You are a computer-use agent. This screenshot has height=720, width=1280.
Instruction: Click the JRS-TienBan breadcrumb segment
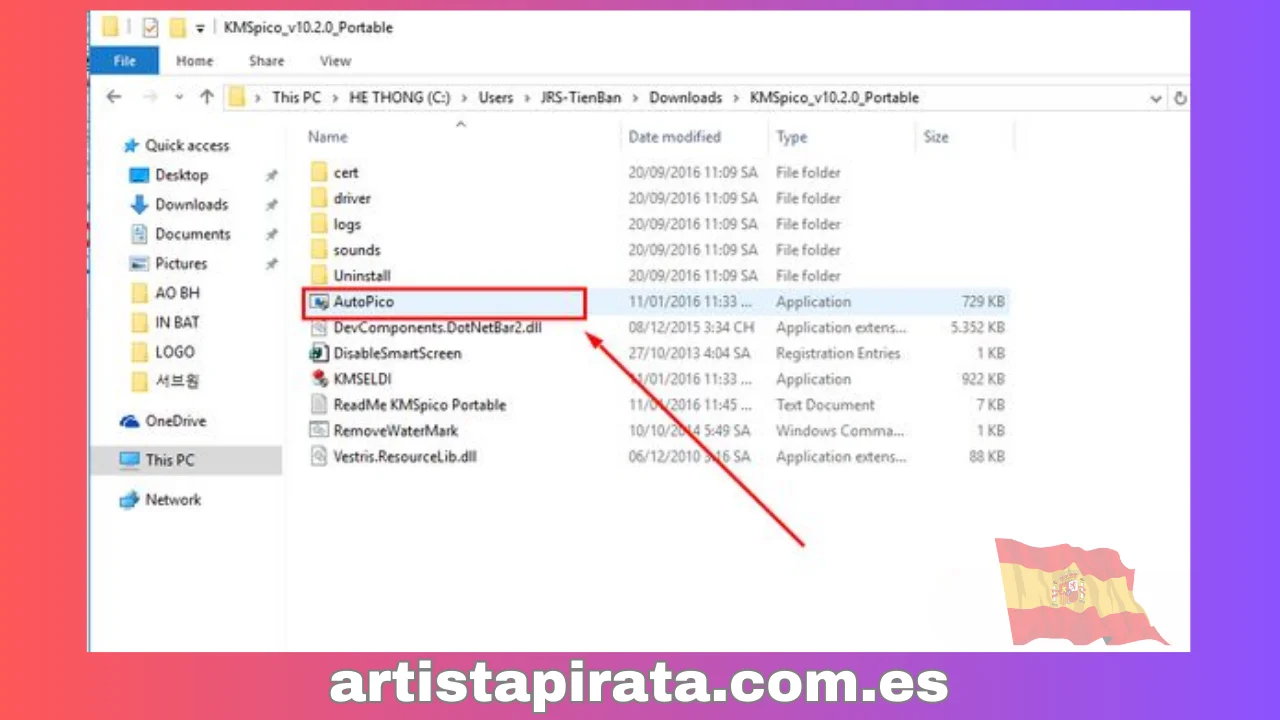(x=581, y=97)
